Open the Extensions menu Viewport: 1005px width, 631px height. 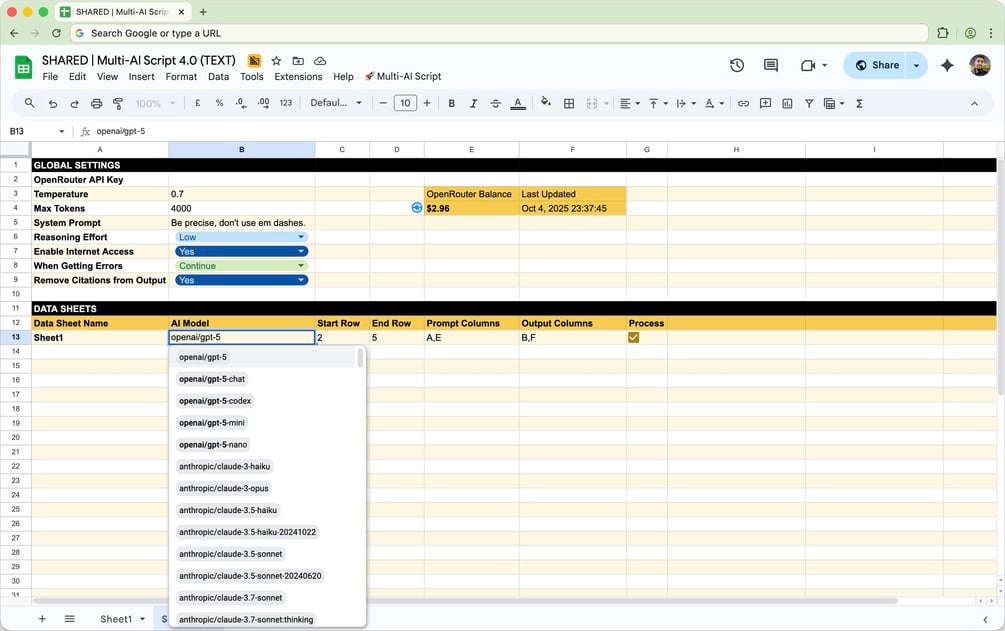click(x=298, y=76)
